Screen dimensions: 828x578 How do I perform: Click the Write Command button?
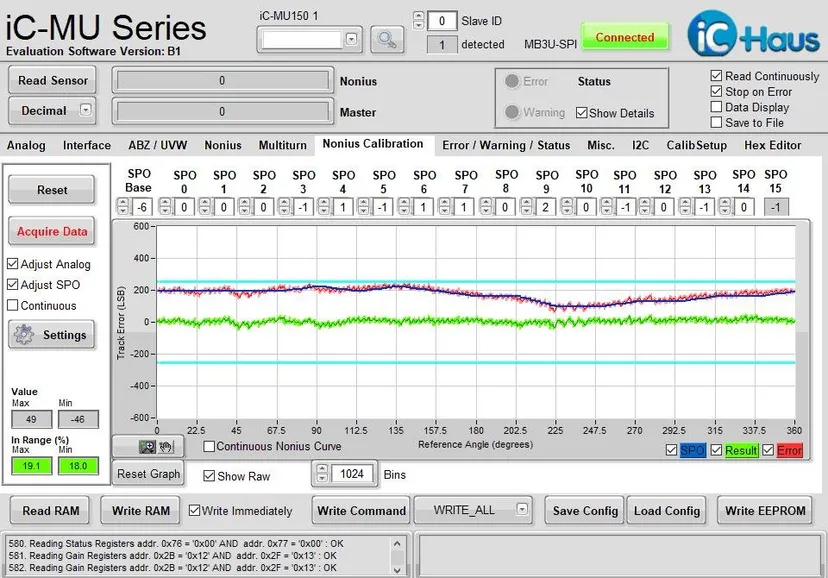tap(361, 510)
